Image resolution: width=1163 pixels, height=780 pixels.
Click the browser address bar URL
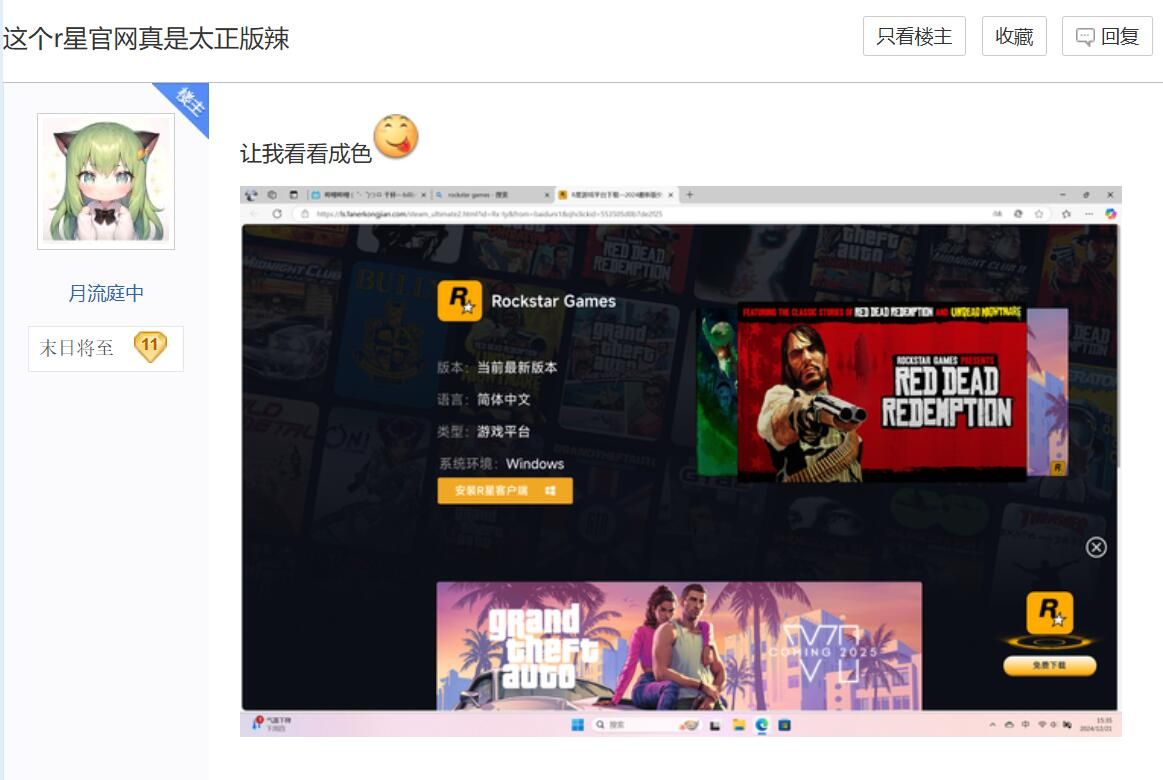tap(490, 214)
